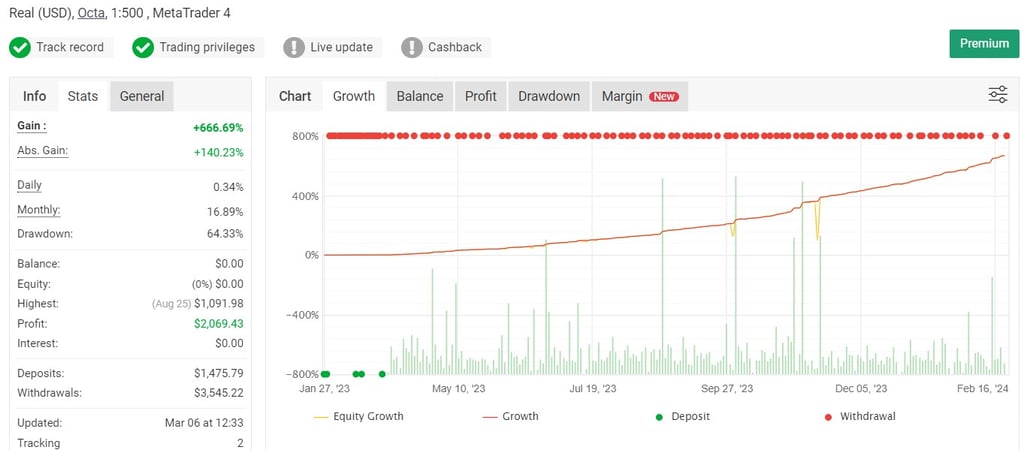The image size is (1024, 451).
Task: Select the Profit chart tab
Action: tap(481, 97)
